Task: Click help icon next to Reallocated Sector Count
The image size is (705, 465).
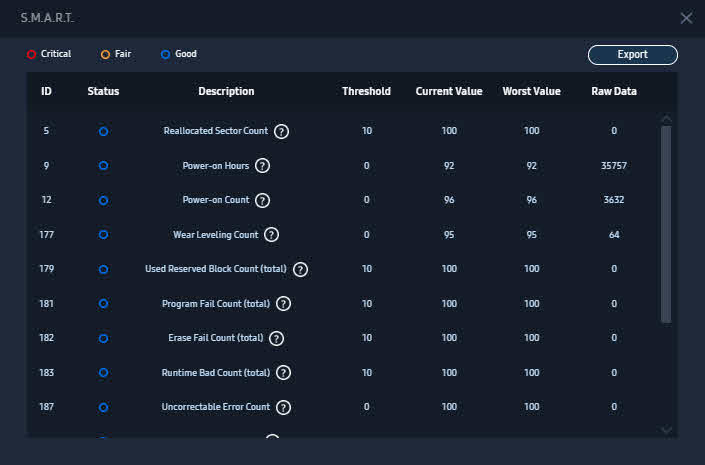Action: (282, 131)
